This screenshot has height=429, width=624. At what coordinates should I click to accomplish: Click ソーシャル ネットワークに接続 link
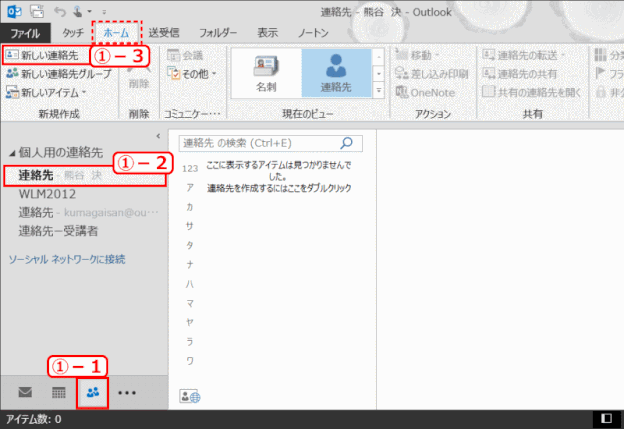67,259
